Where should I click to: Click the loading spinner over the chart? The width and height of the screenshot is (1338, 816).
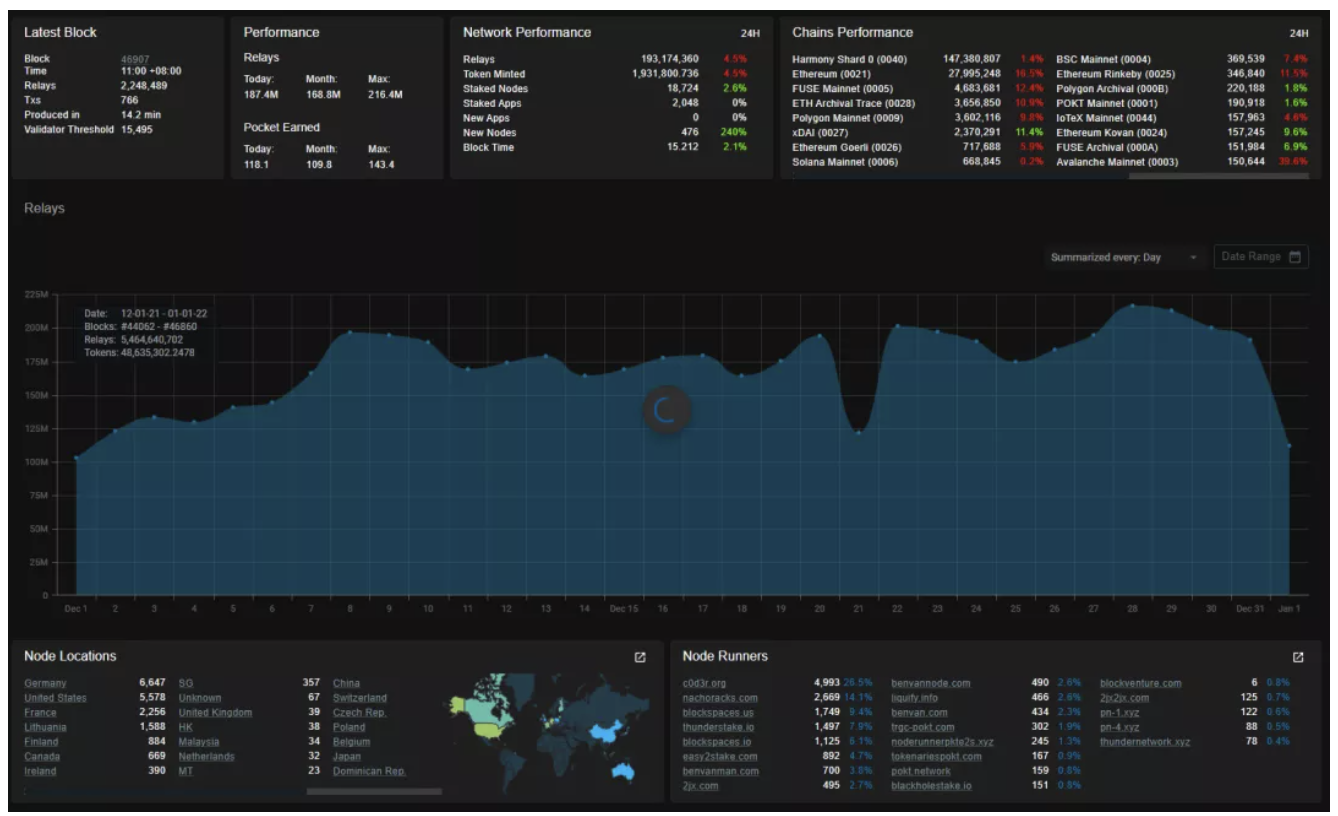click(667, 410)
